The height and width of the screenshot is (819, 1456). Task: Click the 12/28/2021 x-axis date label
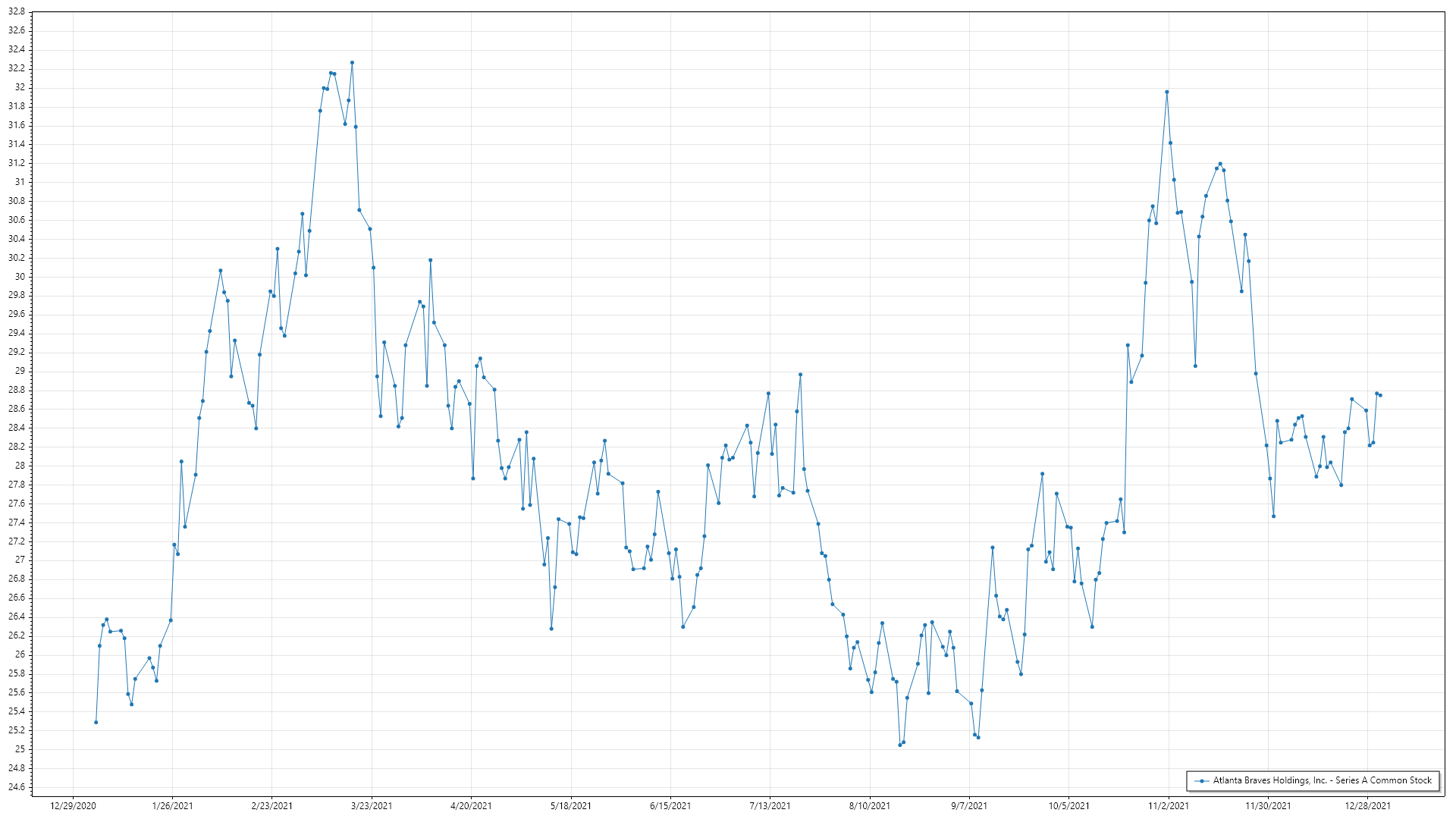(x=1367, y=805)
